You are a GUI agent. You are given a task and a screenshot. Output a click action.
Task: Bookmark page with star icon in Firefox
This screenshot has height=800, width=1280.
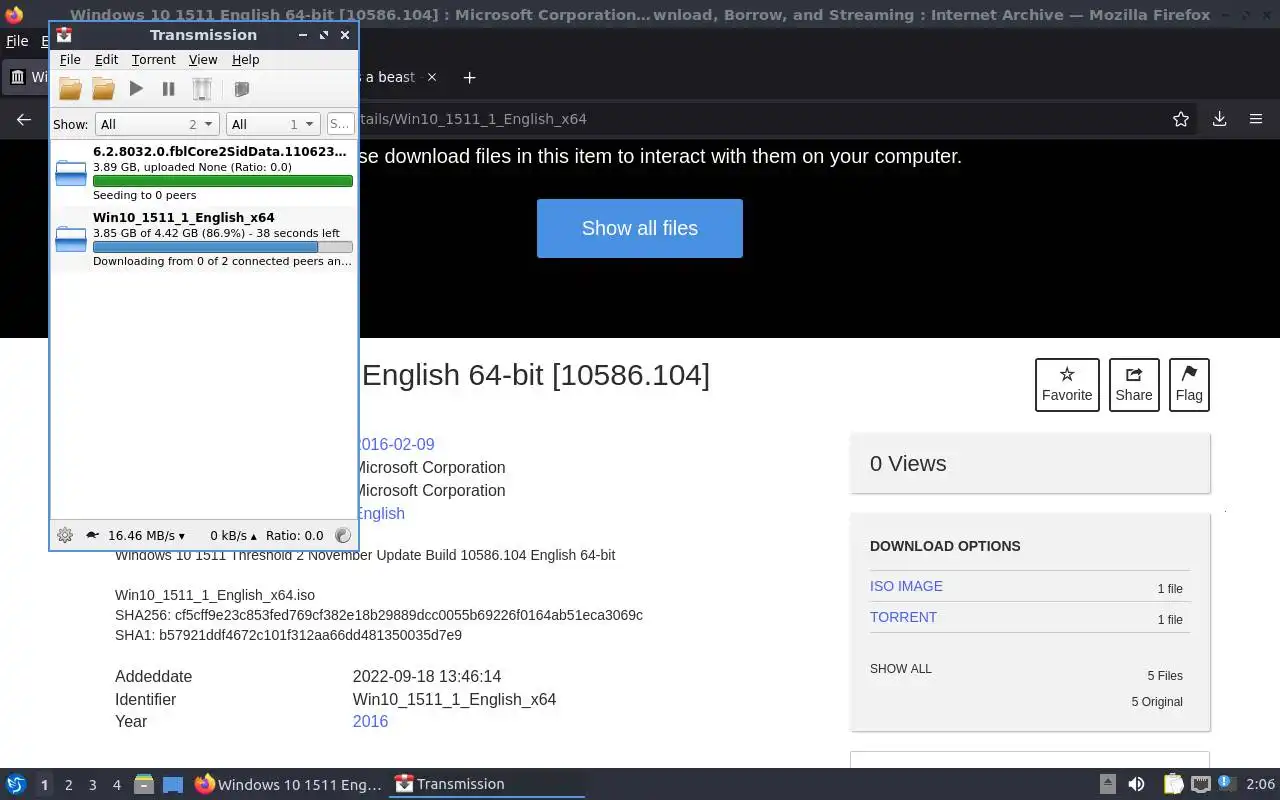[x=1181, y=119]
